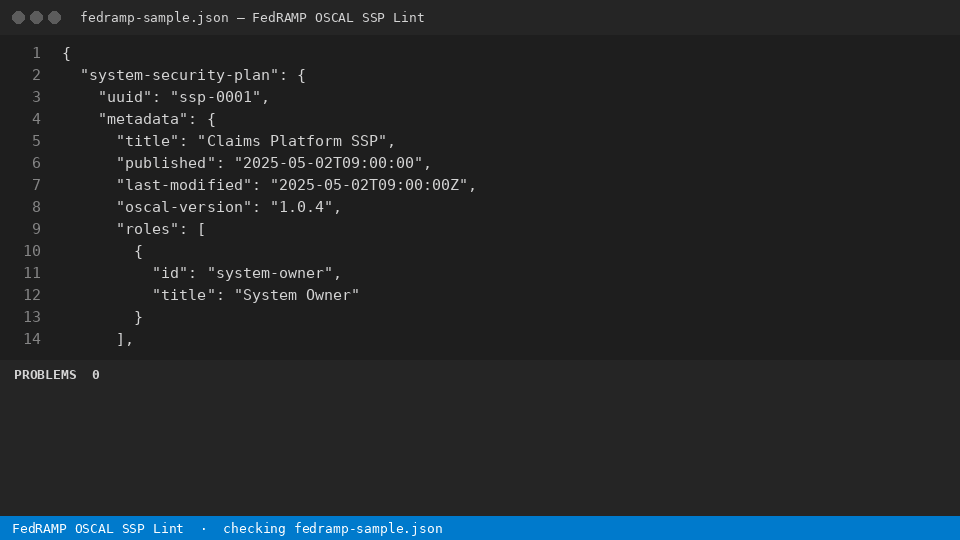
Task: Click the "2025-05-02T09:00:00" published value
Action: 329,163
